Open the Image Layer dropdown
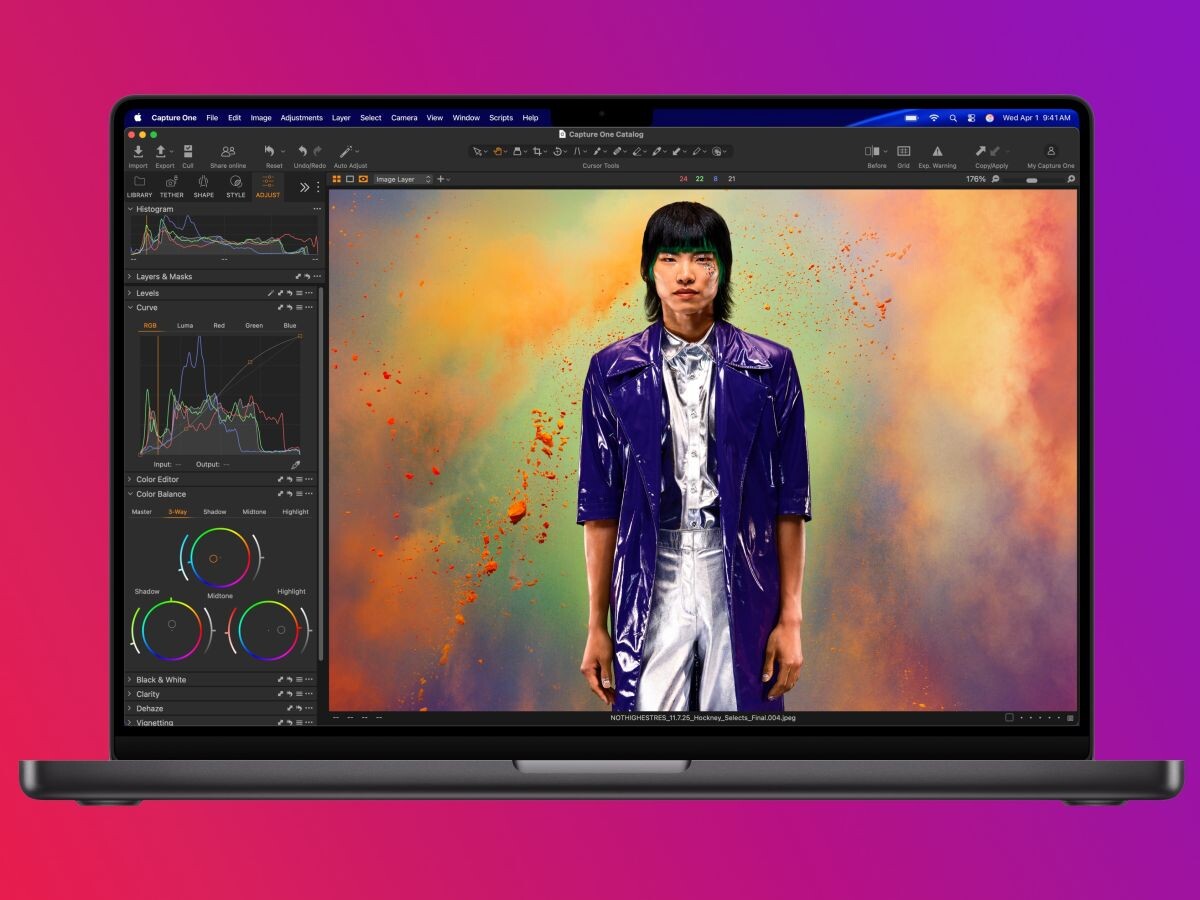This screenshot has height=900, width=1200. click(400, 181)
